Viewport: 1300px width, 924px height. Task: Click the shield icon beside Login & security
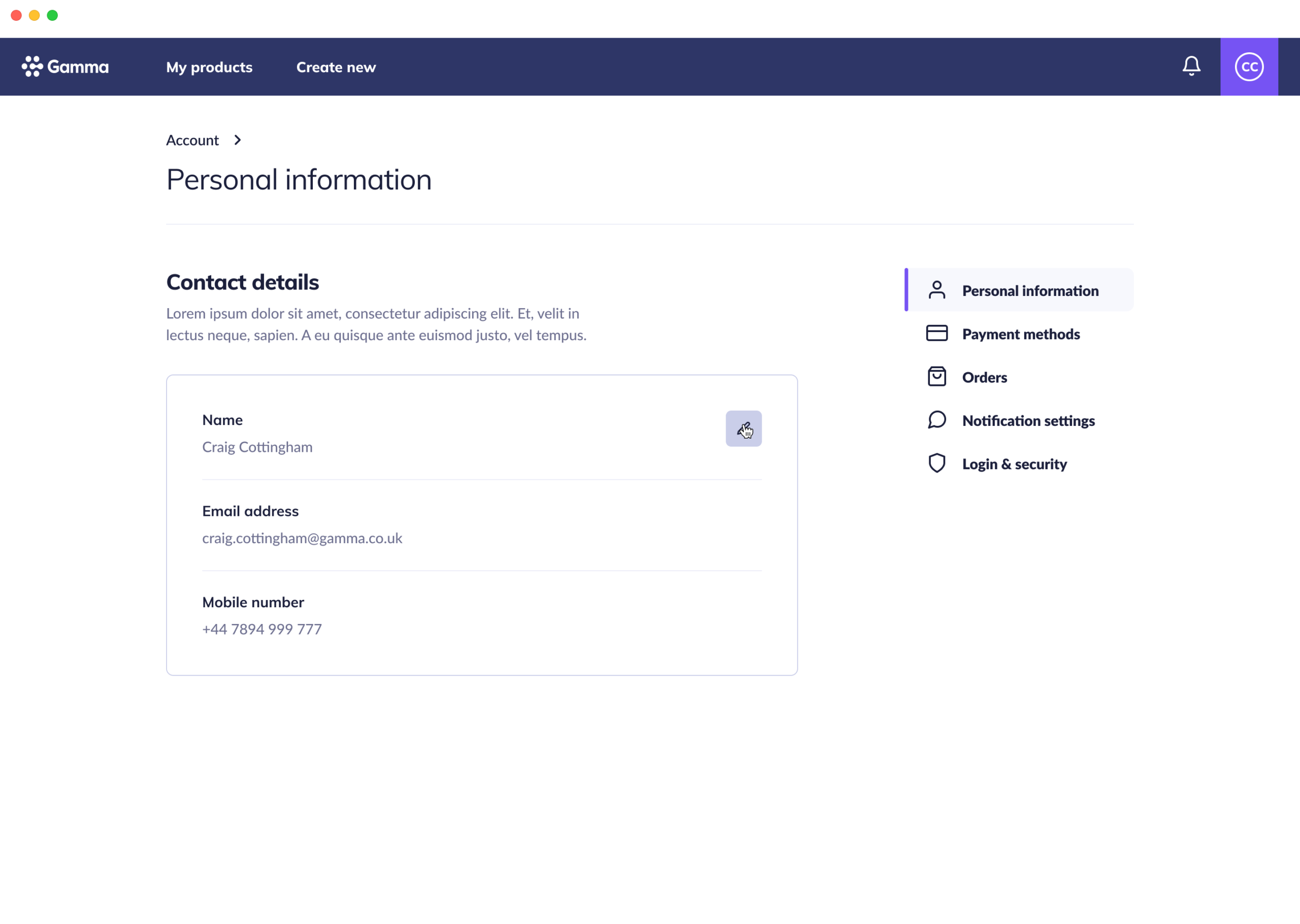(x=936, y=463)
